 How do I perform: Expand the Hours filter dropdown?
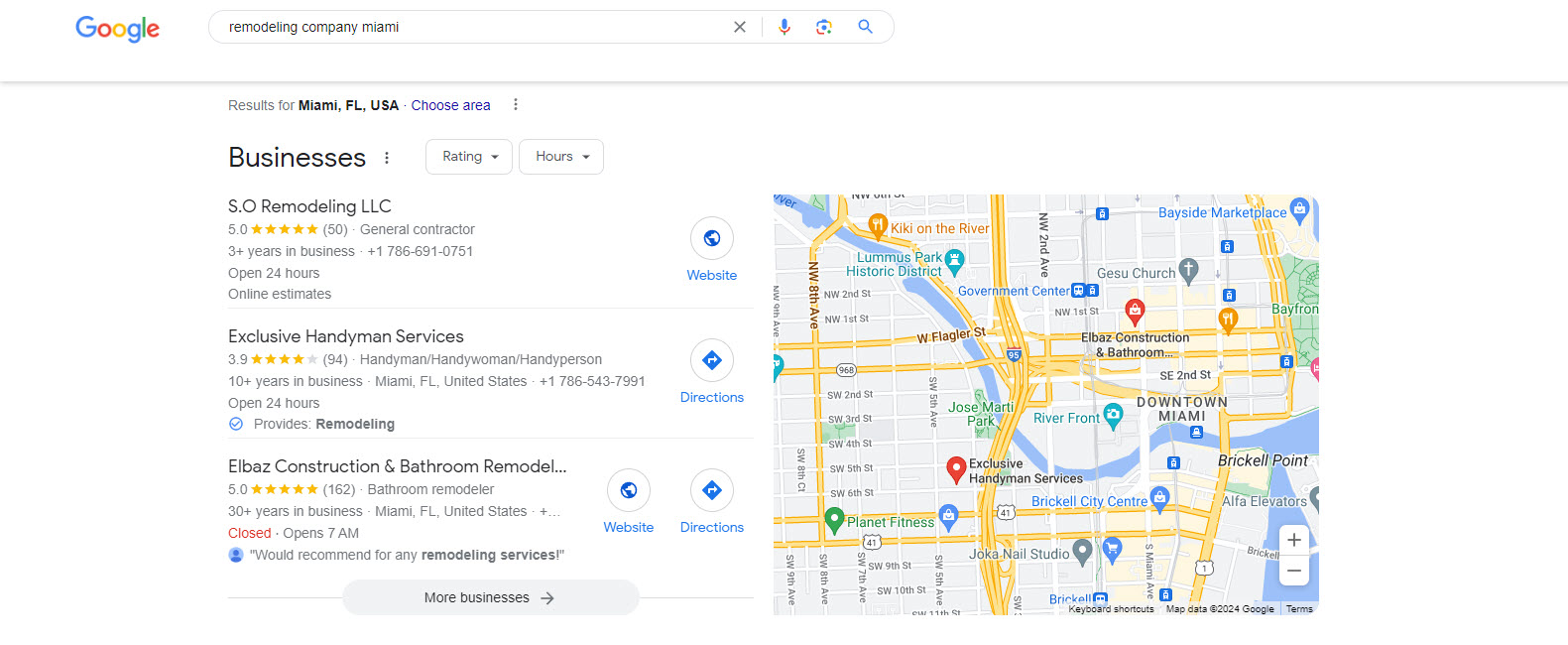(x=561, y=157)
